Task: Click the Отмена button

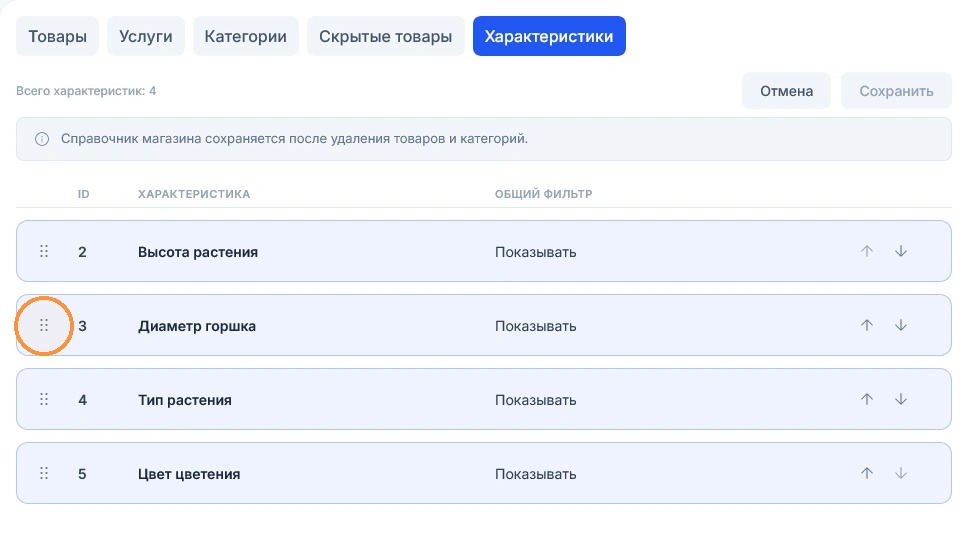Action: click(786, 91)
